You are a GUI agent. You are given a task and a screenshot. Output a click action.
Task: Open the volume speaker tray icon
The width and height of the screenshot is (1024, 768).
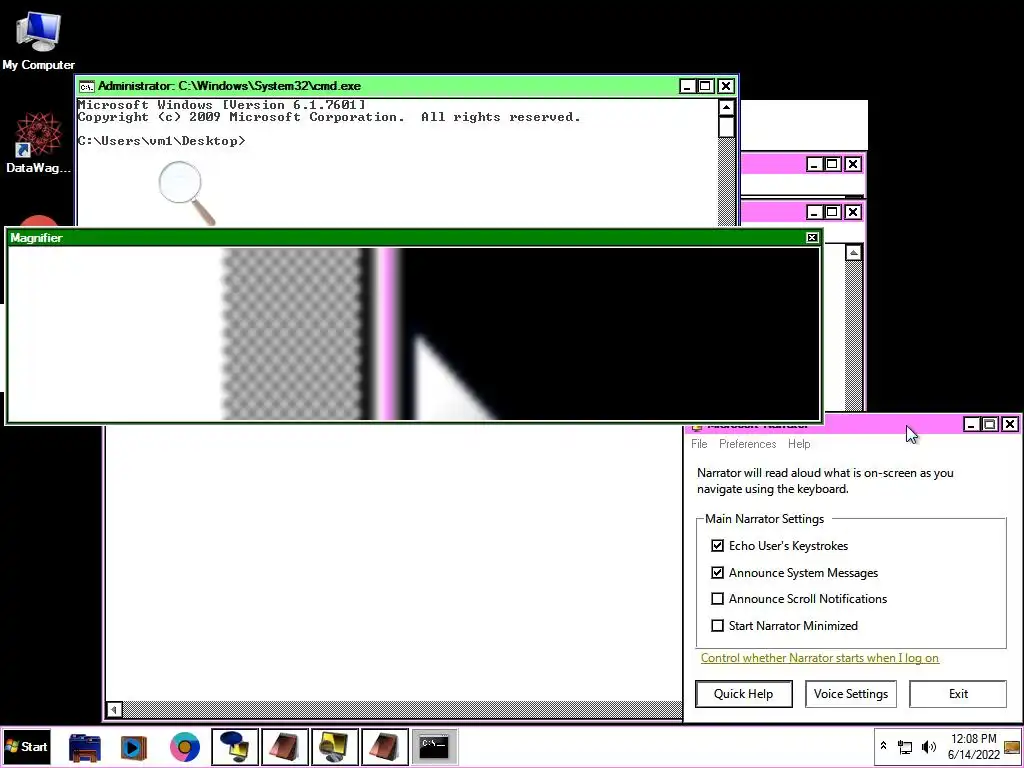(929, 746)
